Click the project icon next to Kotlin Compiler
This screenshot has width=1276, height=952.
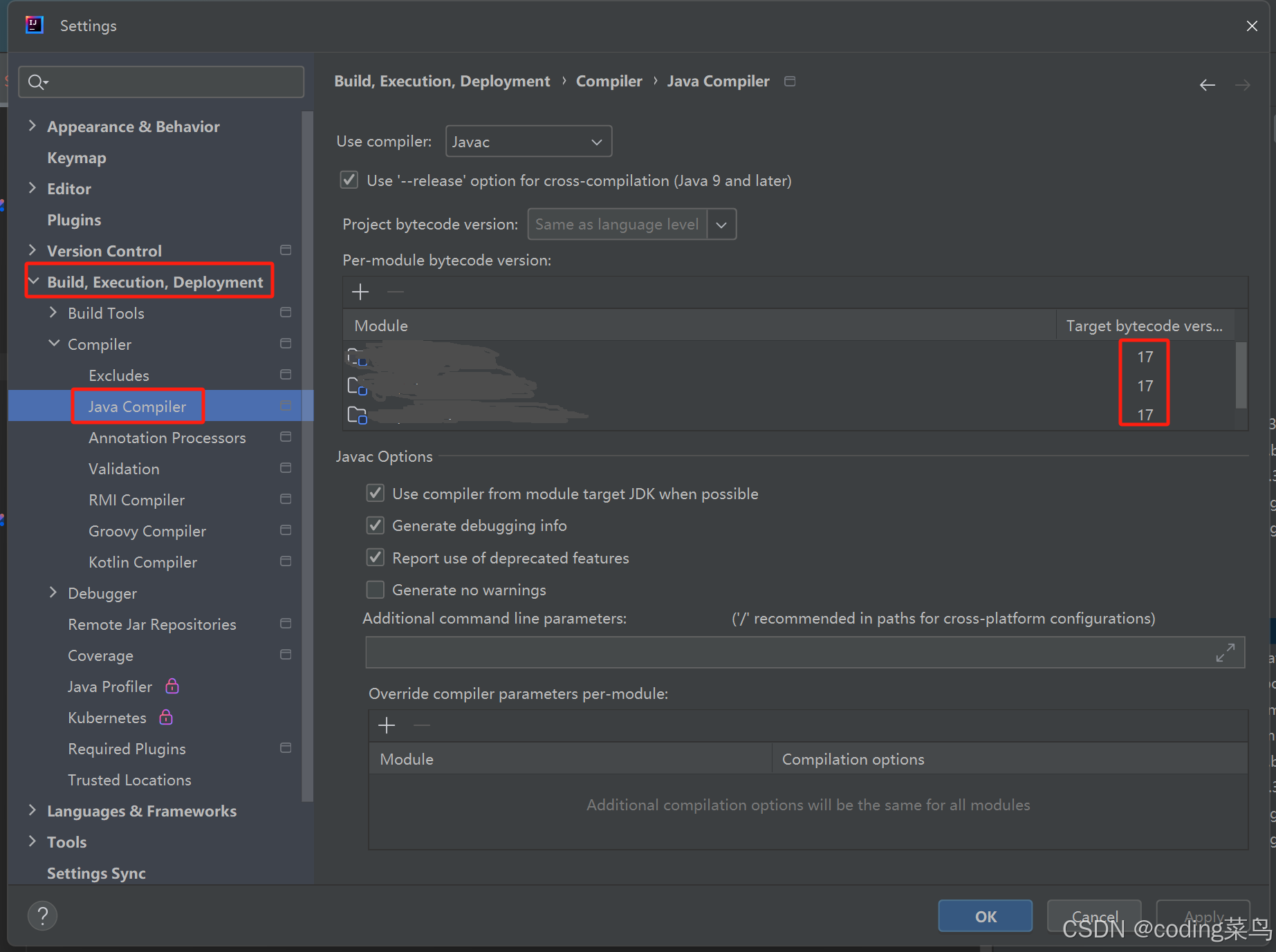(286, 561)
